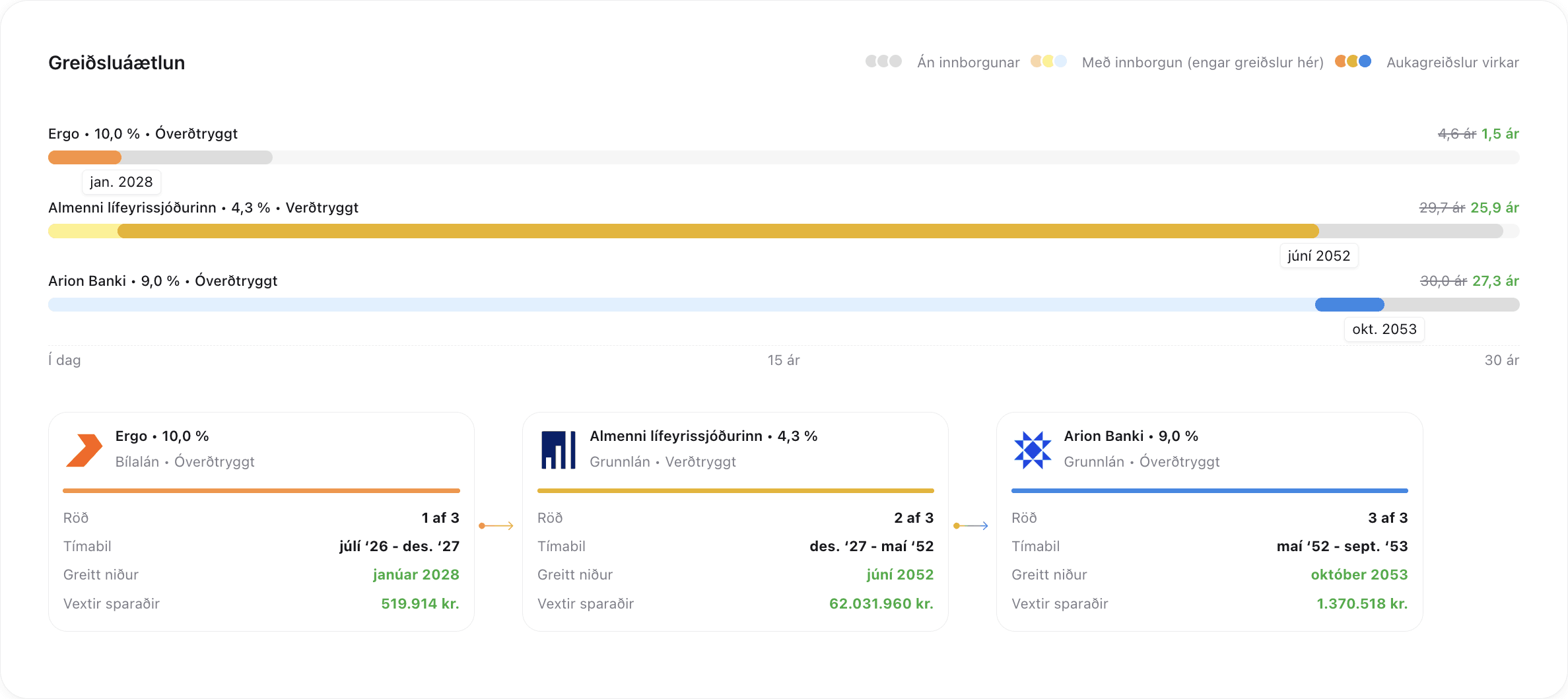1568x699 pixels.
Task: Click the orange arrow between Ergo and Almenni cards
Action: pos(496,526)
